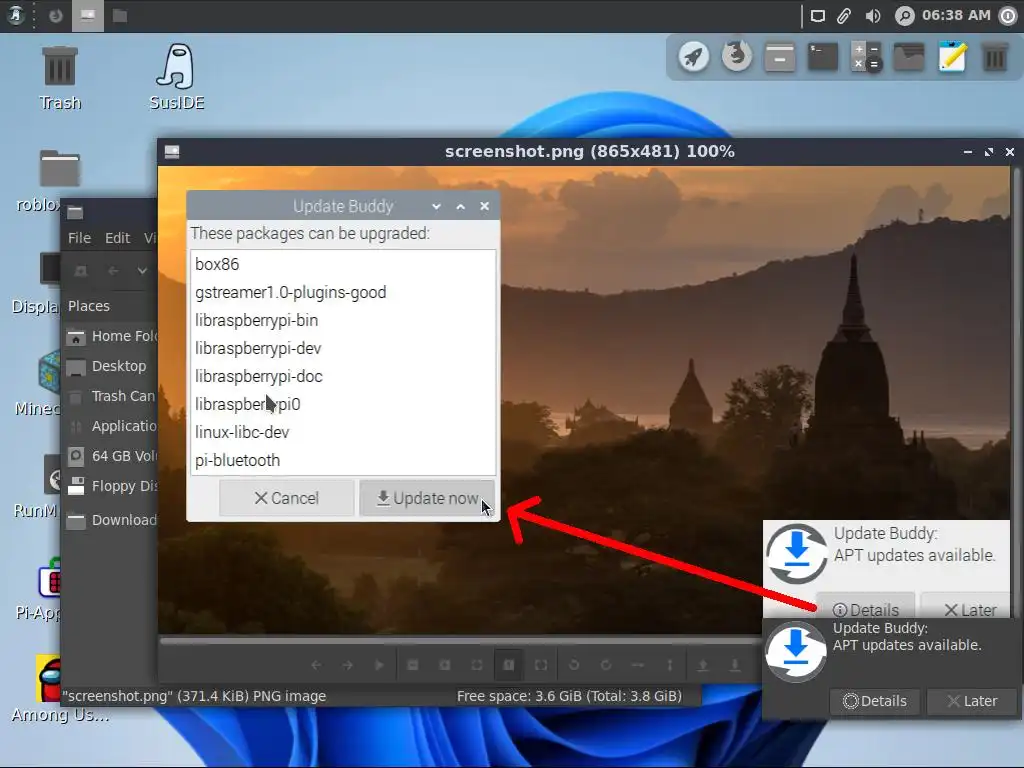Image resolution: width=1024 pixels, height=768 pixels.
Task: Launch the rocket launcher in dock
Action: pos(694,57)
